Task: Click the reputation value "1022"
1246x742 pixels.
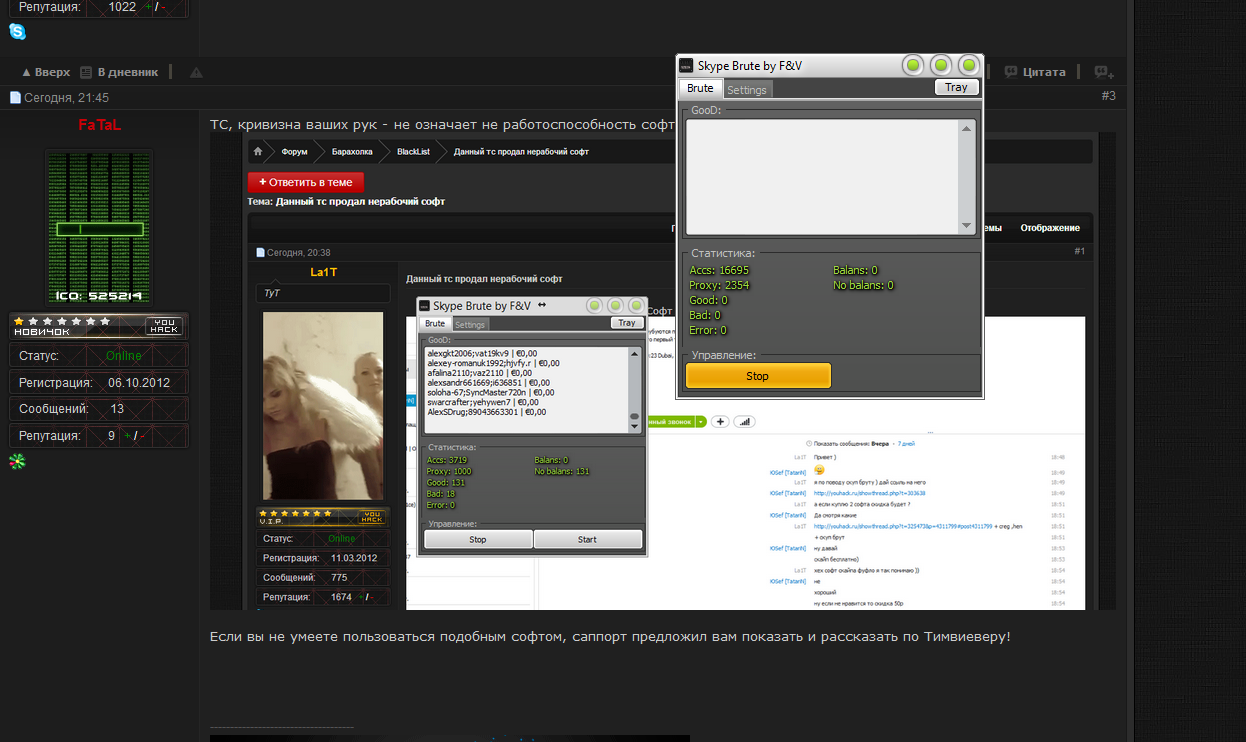Action: click(122, 7)
